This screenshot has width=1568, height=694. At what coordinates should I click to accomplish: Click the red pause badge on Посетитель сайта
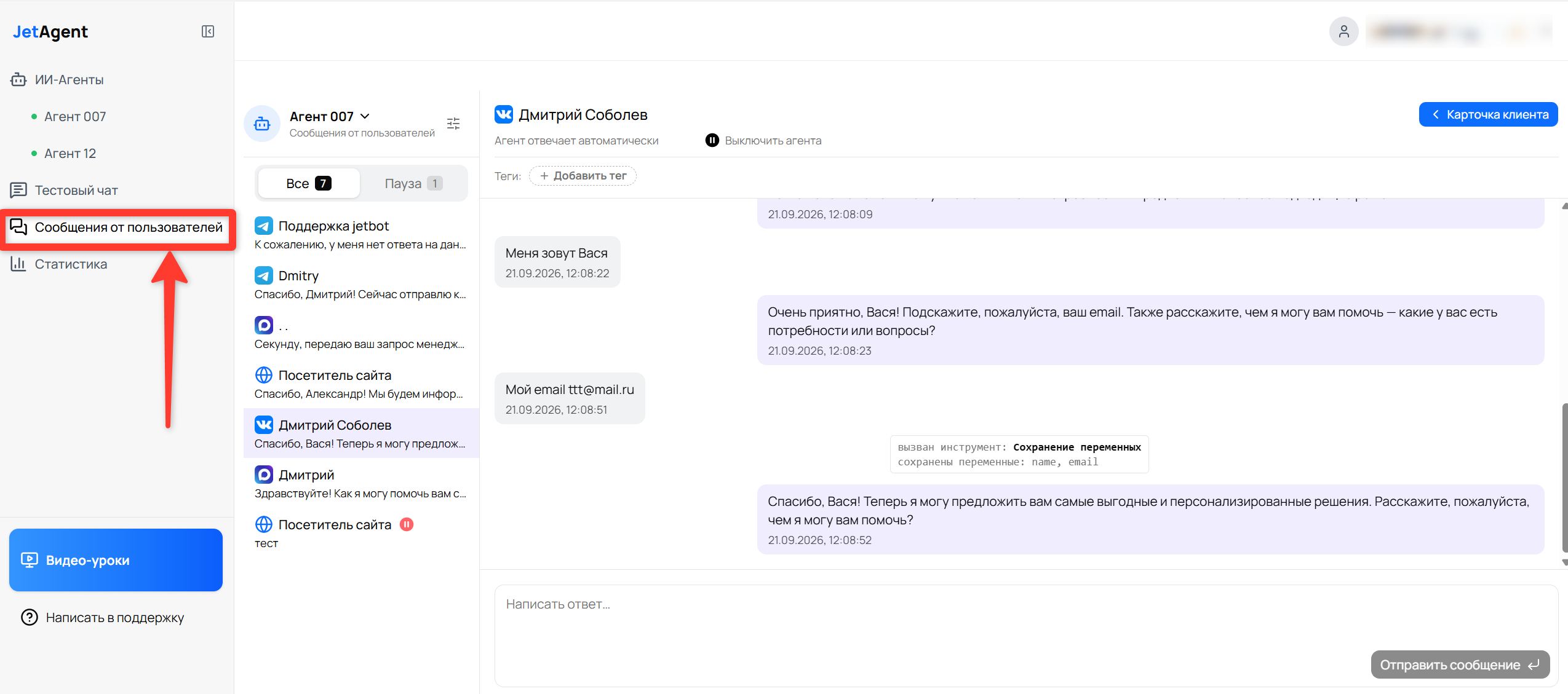pos(407,524)
